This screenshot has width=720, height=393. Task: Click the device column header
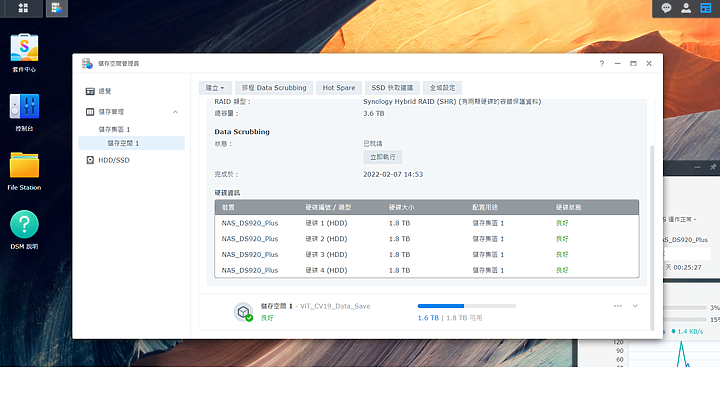tap(228, 208)
